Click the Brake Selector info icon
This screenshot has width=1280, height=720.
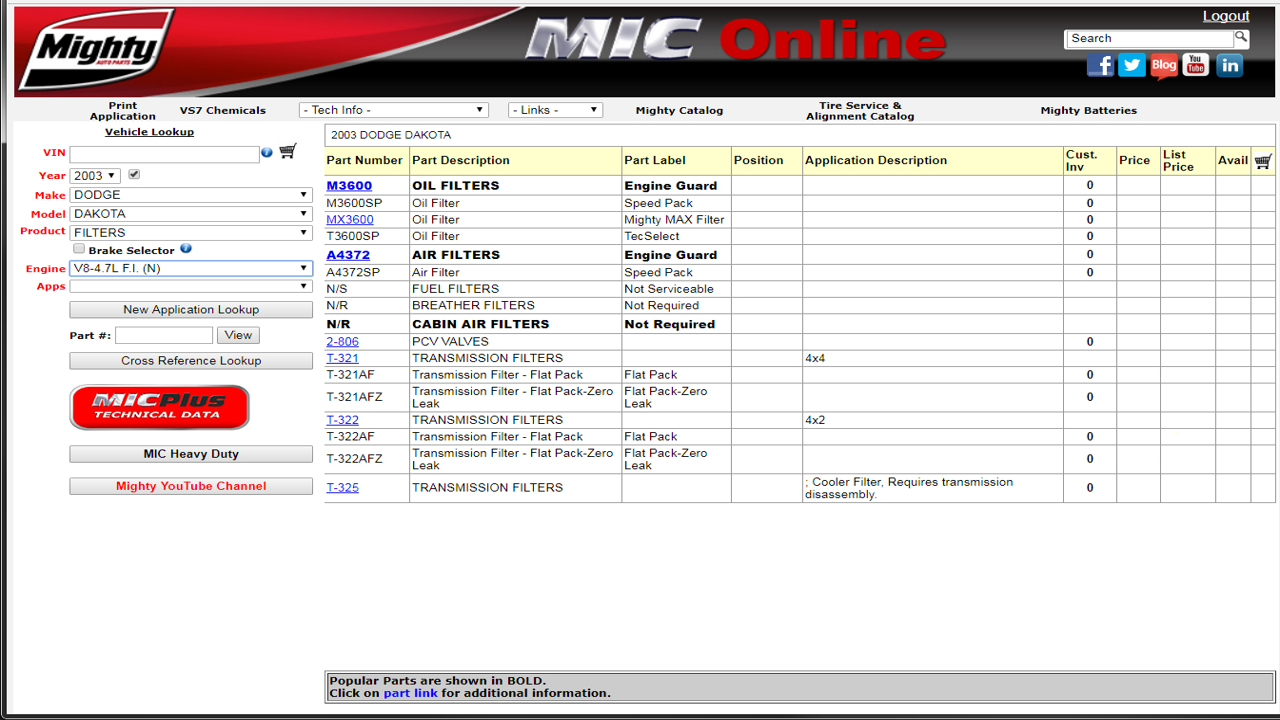coord(186,248)
